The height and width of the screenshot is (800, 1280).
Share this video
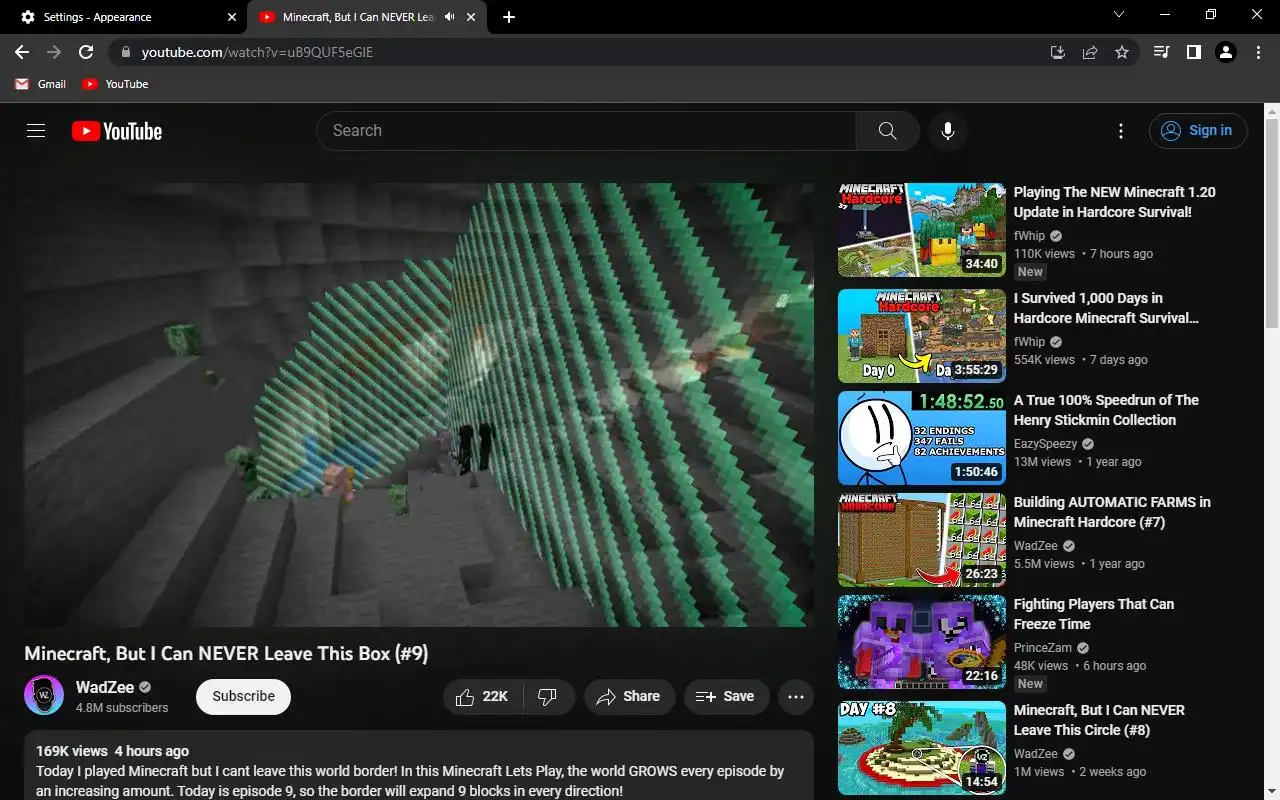629,697
